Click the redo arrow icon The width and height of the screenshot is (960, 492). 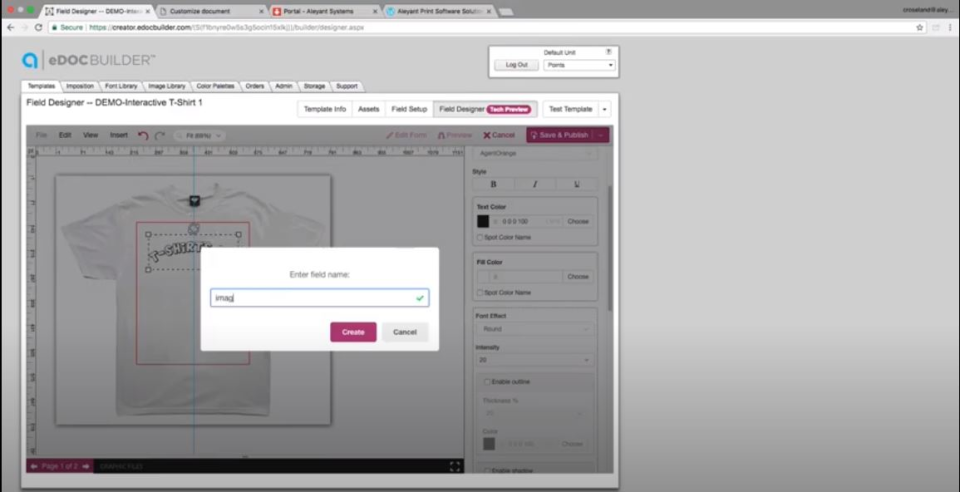pos(160,135)
